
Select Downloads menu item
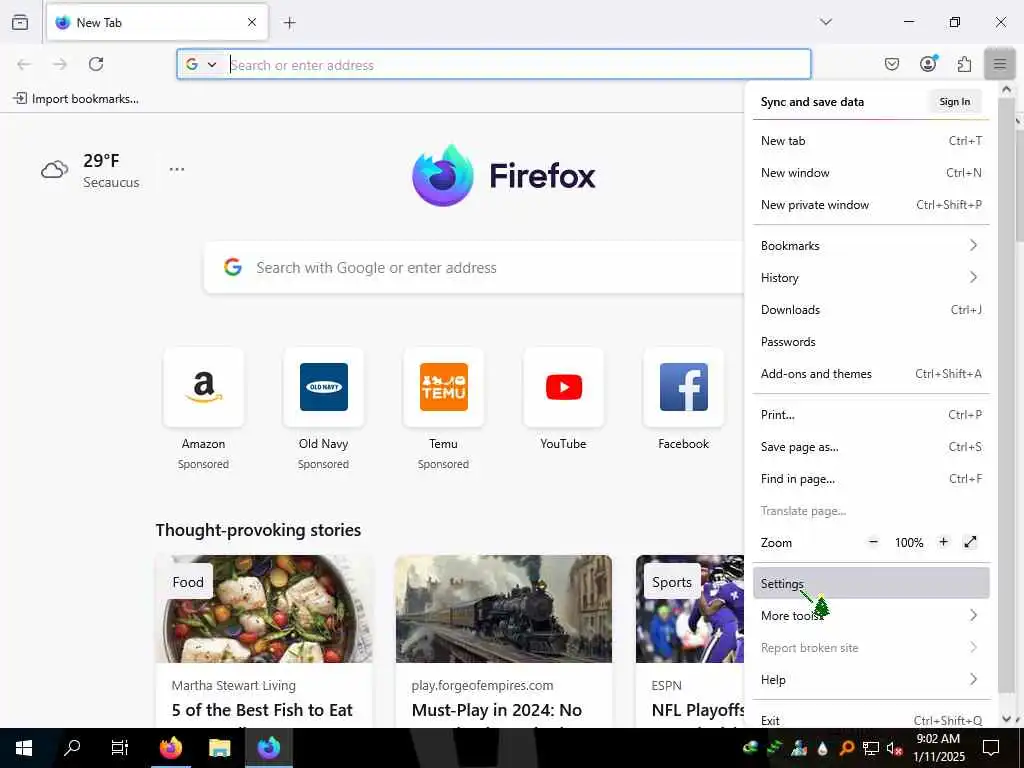coord(871,310)
